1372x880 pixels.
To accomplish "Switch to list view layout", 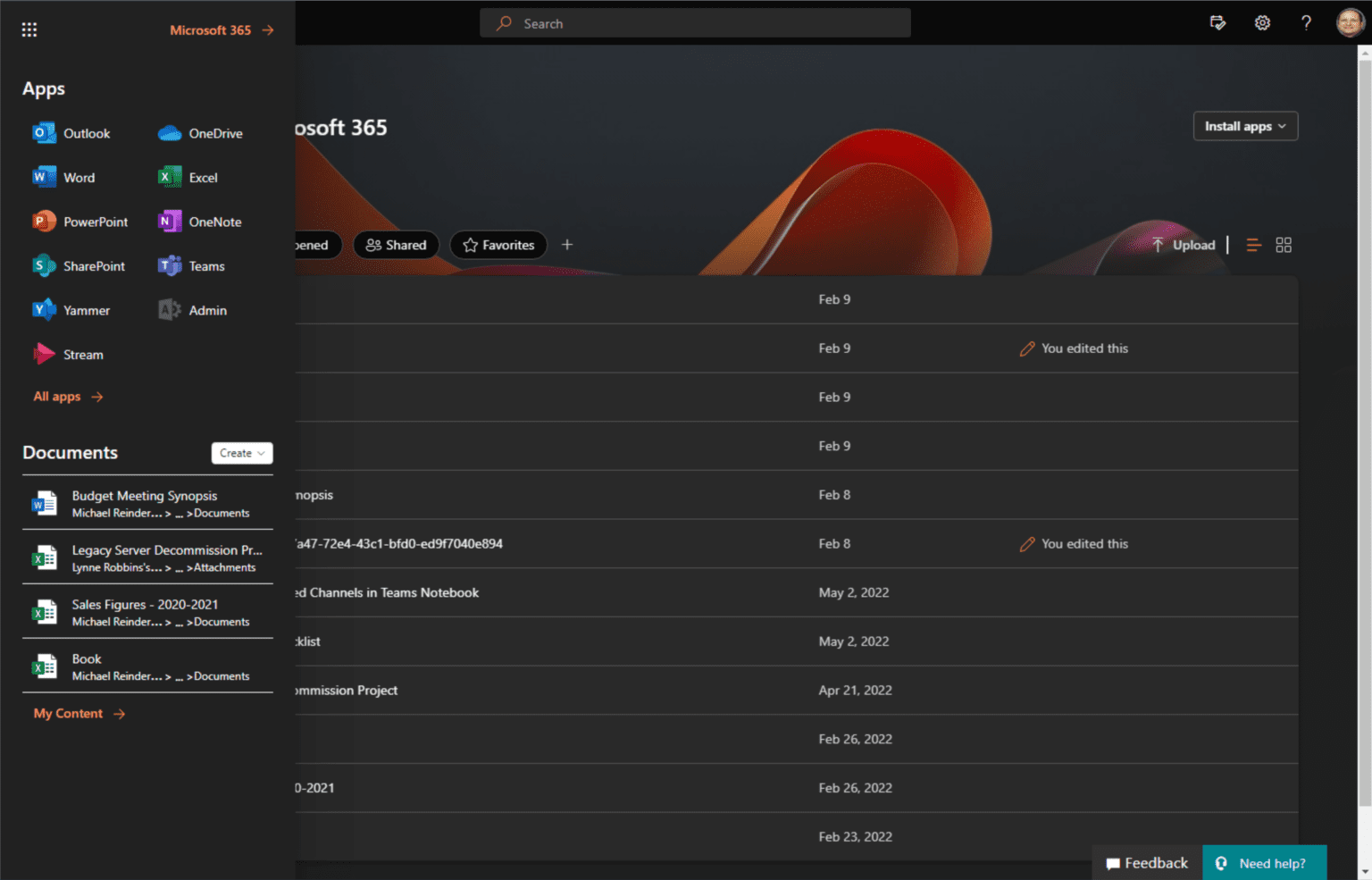I will coord(1253,245).
